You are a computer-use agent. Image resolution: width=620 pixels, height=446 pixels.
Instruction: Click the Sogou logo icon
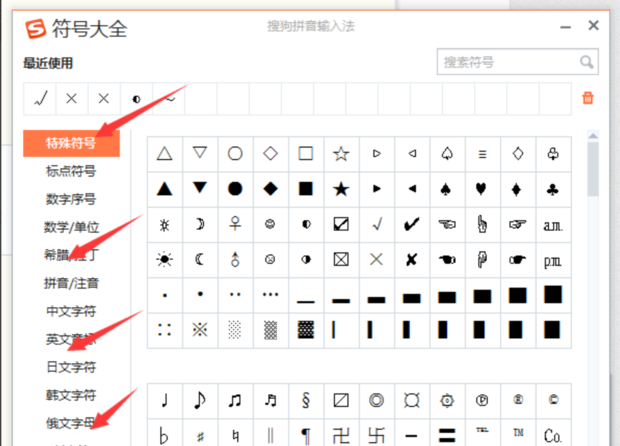(x=36, y=29)
